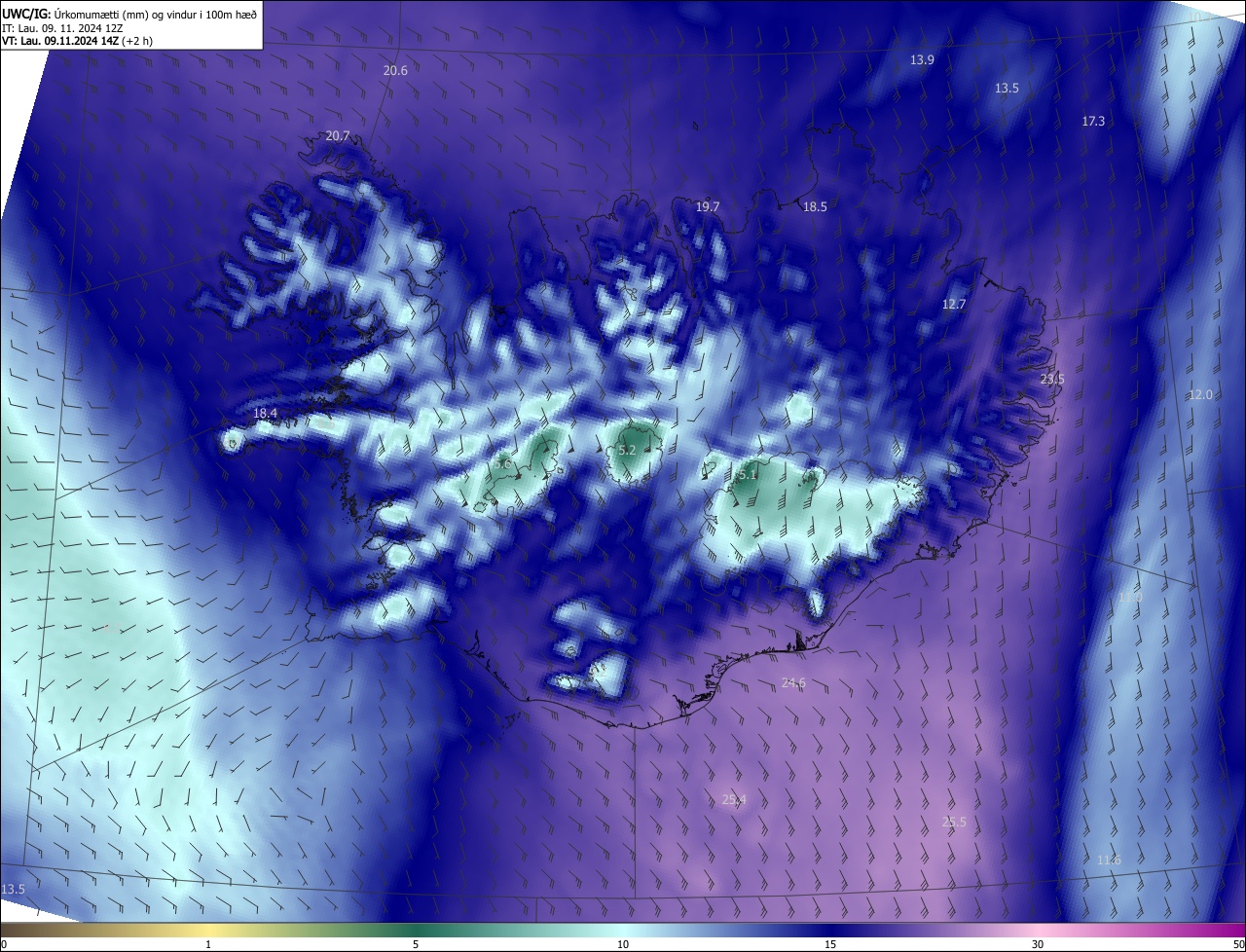Click the "VT: Lau. 09.11.2024 14Z (+2 h)" line
The image size is (1246, 952).
click(x=77, y=41)
